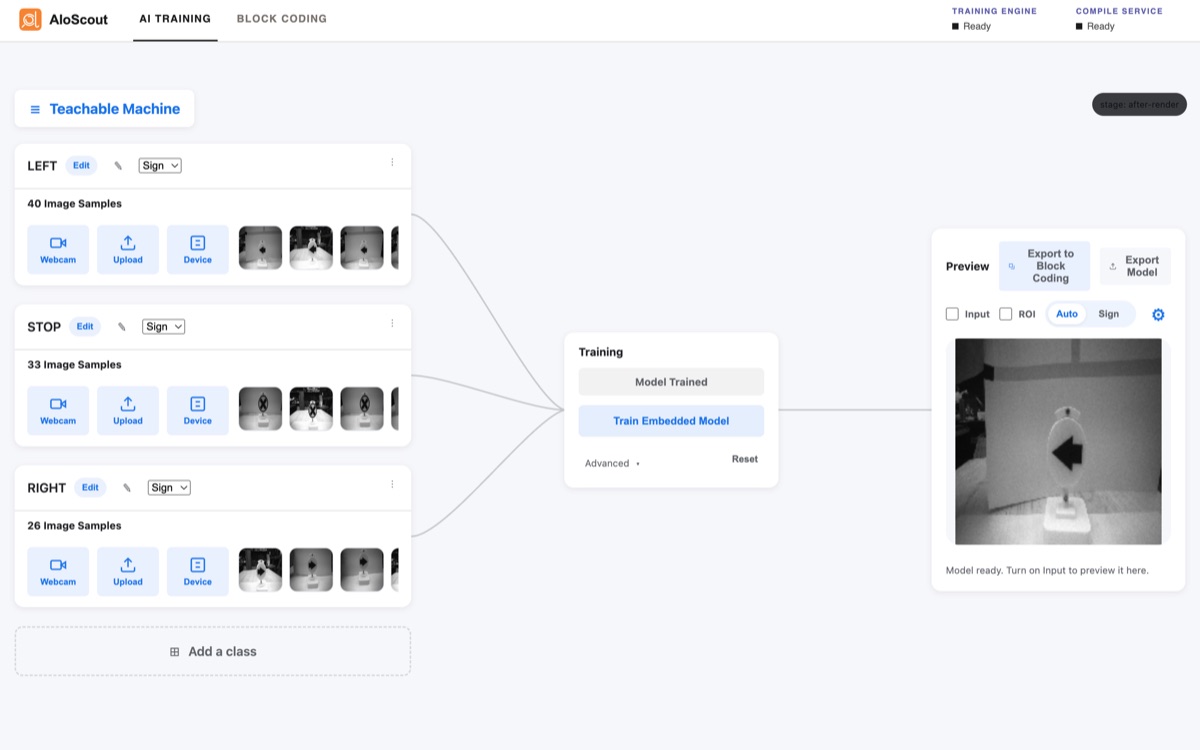Click the pencil rename icon in RIGHT class
Image resolution: width=1200 pixels, height=750 pixels.
(127, 488)
